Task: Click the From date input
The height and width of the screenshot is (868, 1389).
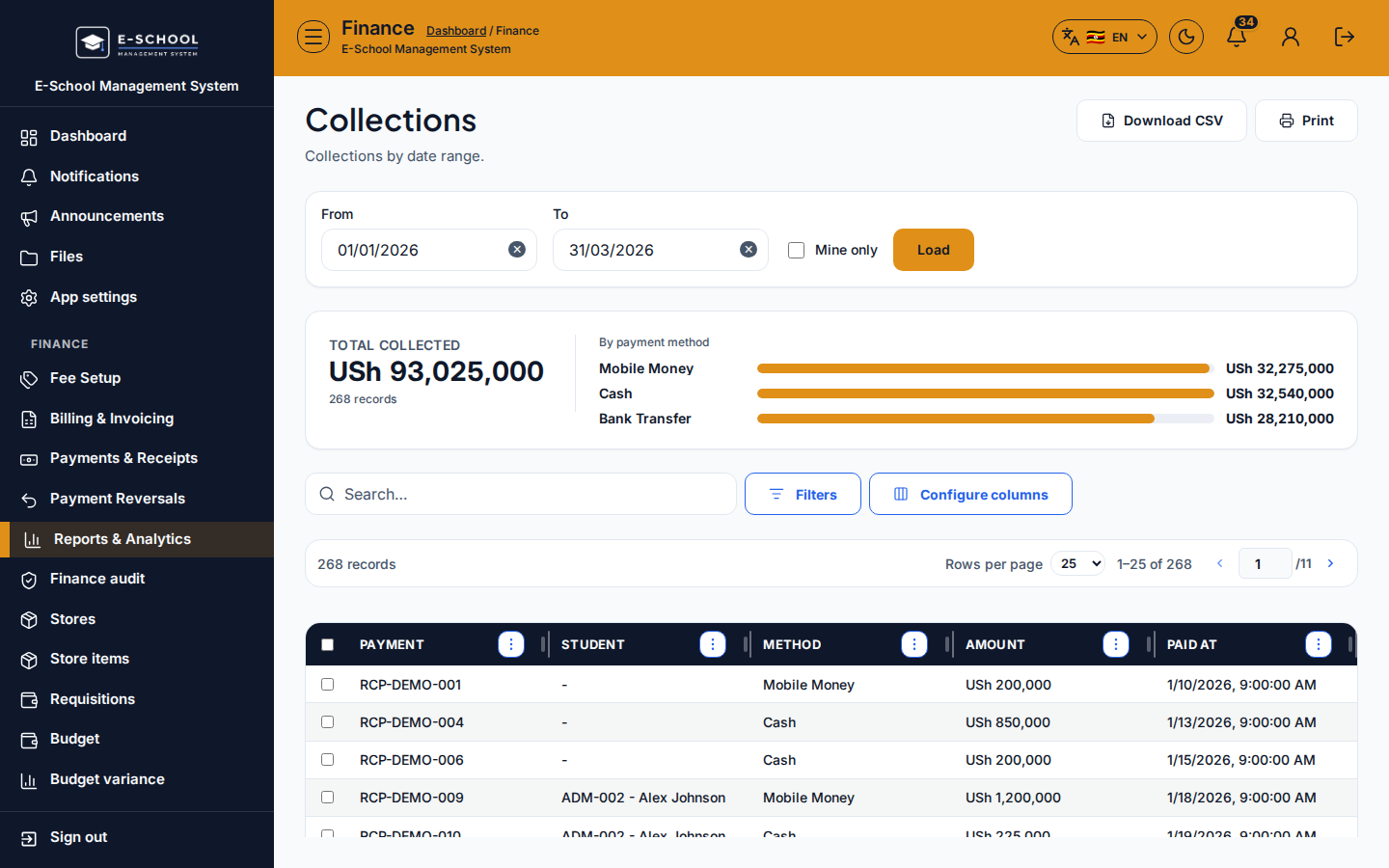Action: pos(428,250)
